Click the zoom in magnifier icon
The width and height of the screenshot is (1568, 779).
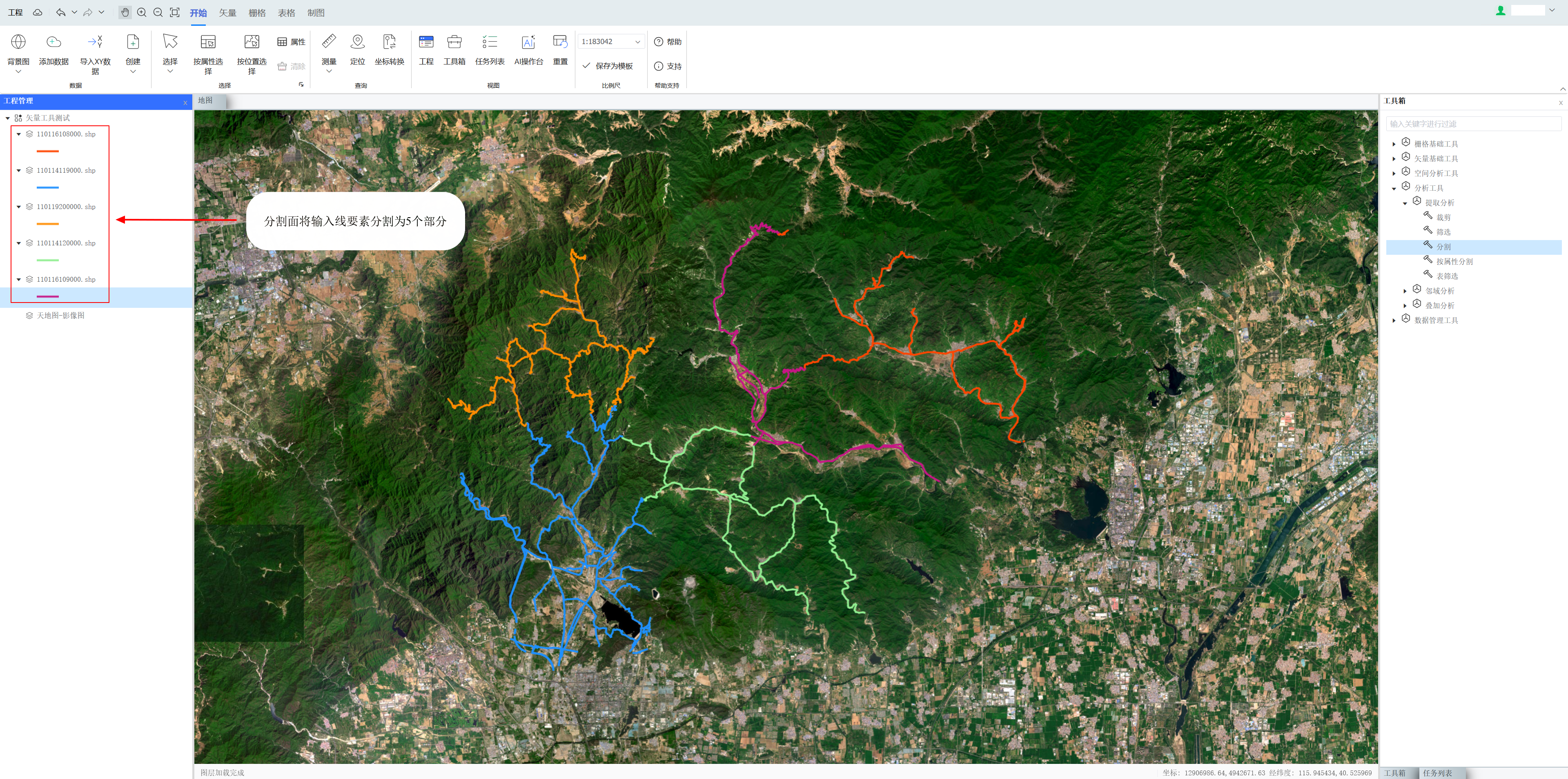click(142, 12)
